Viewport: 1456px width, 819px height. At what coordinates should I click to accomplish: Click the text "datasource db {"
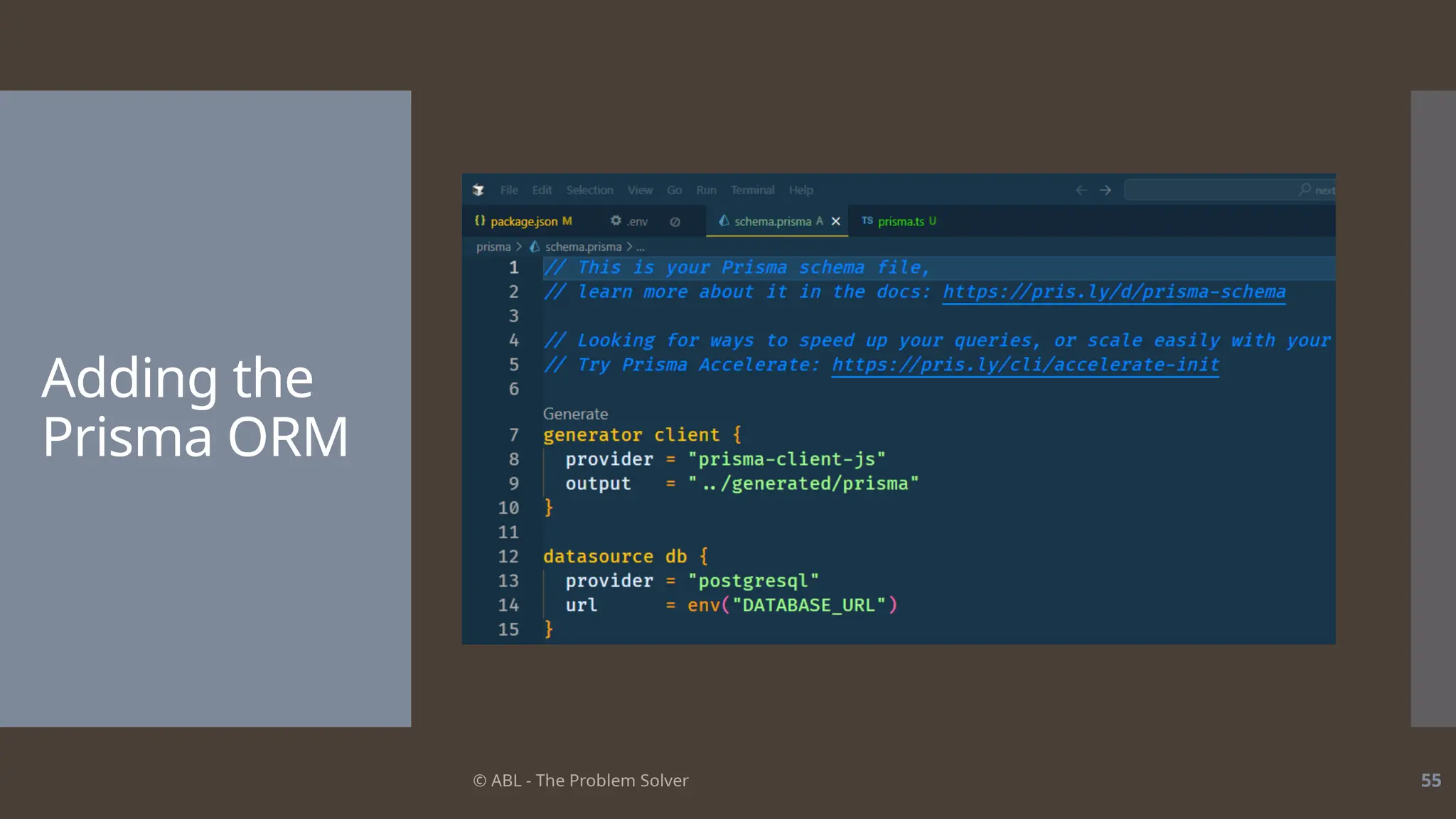[626, 556]
